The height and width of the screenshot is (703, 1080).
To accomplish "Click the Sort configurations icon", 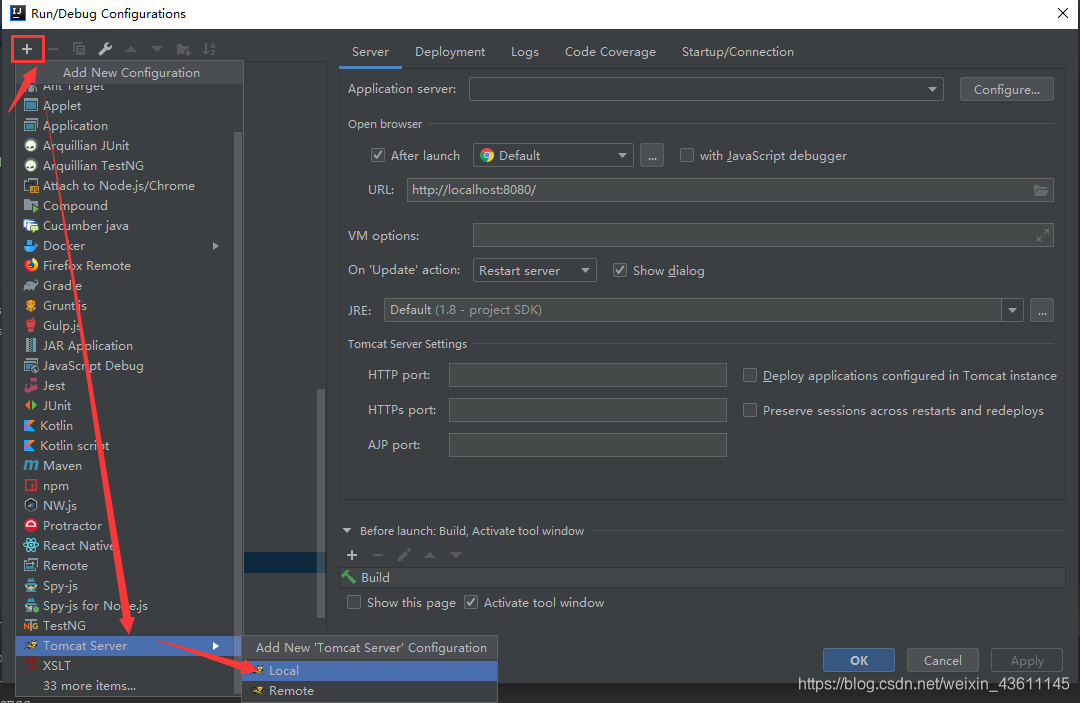I will (209, 49).
